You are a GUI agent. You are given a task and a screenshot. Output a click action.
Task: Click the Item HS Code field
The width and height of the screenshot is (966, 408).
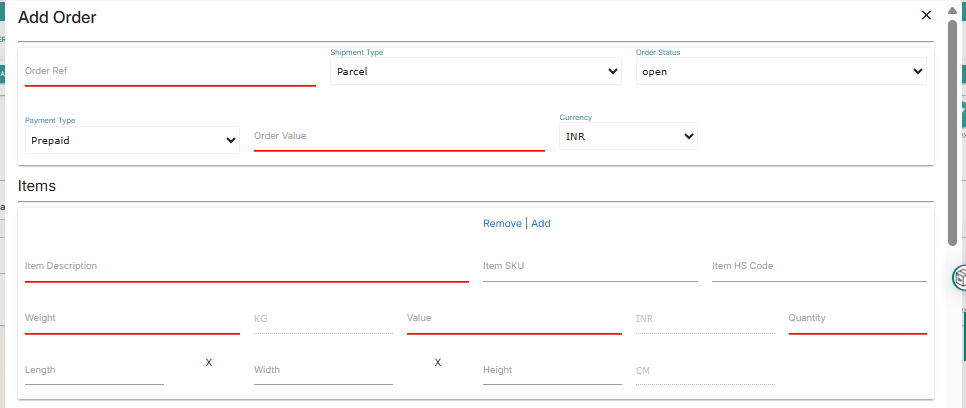click(819, 267)
